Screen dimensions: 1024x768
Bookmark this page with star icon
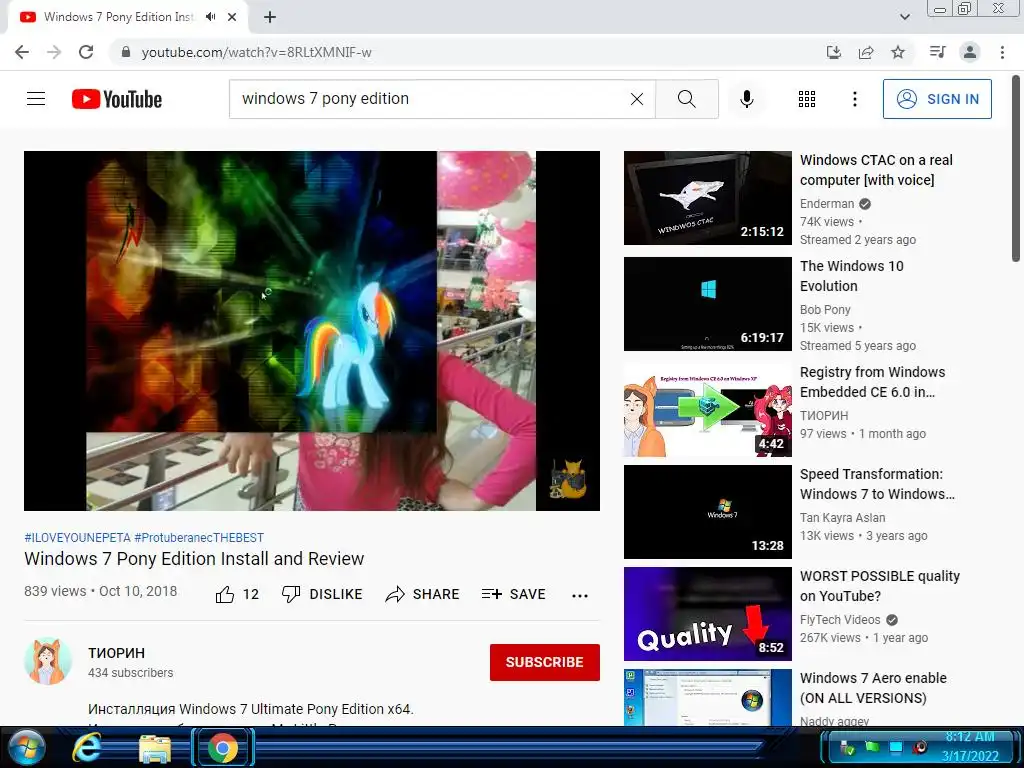[x=898, y=52]
